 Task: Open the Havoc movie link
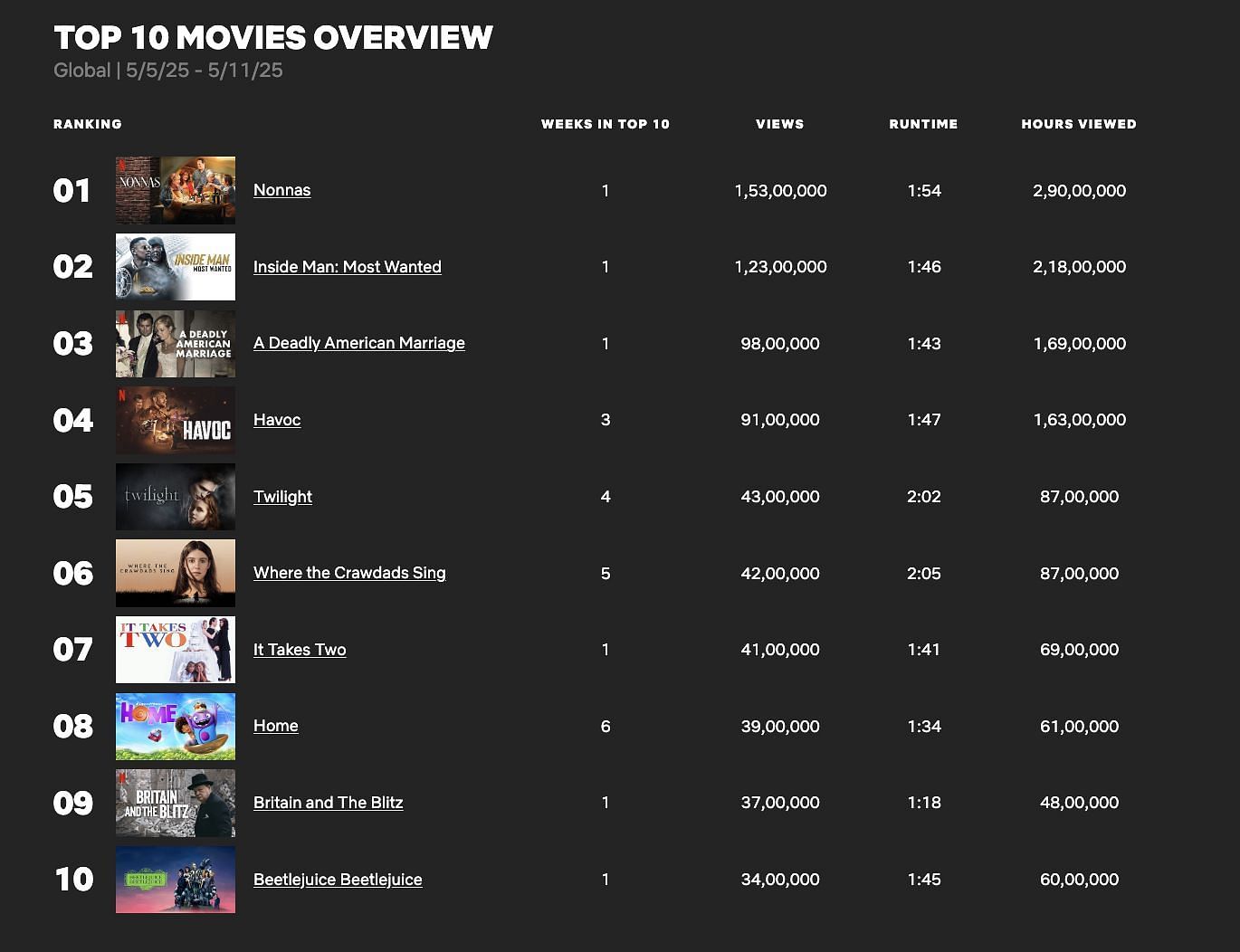pos(277,420)
